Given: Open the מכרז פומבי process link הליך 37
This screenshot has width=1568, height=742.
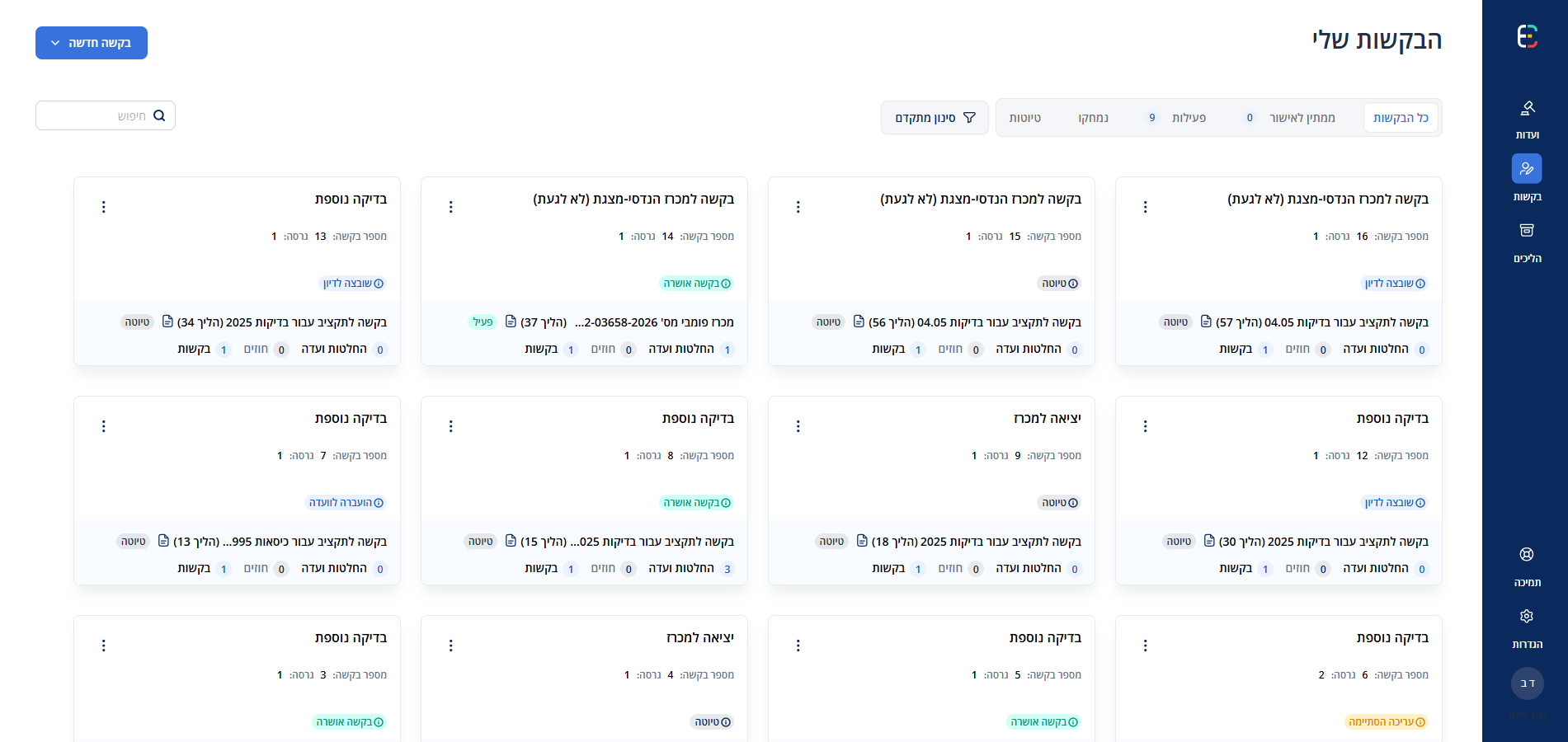Looking at the screenshot, I should [x=627, y=322].
